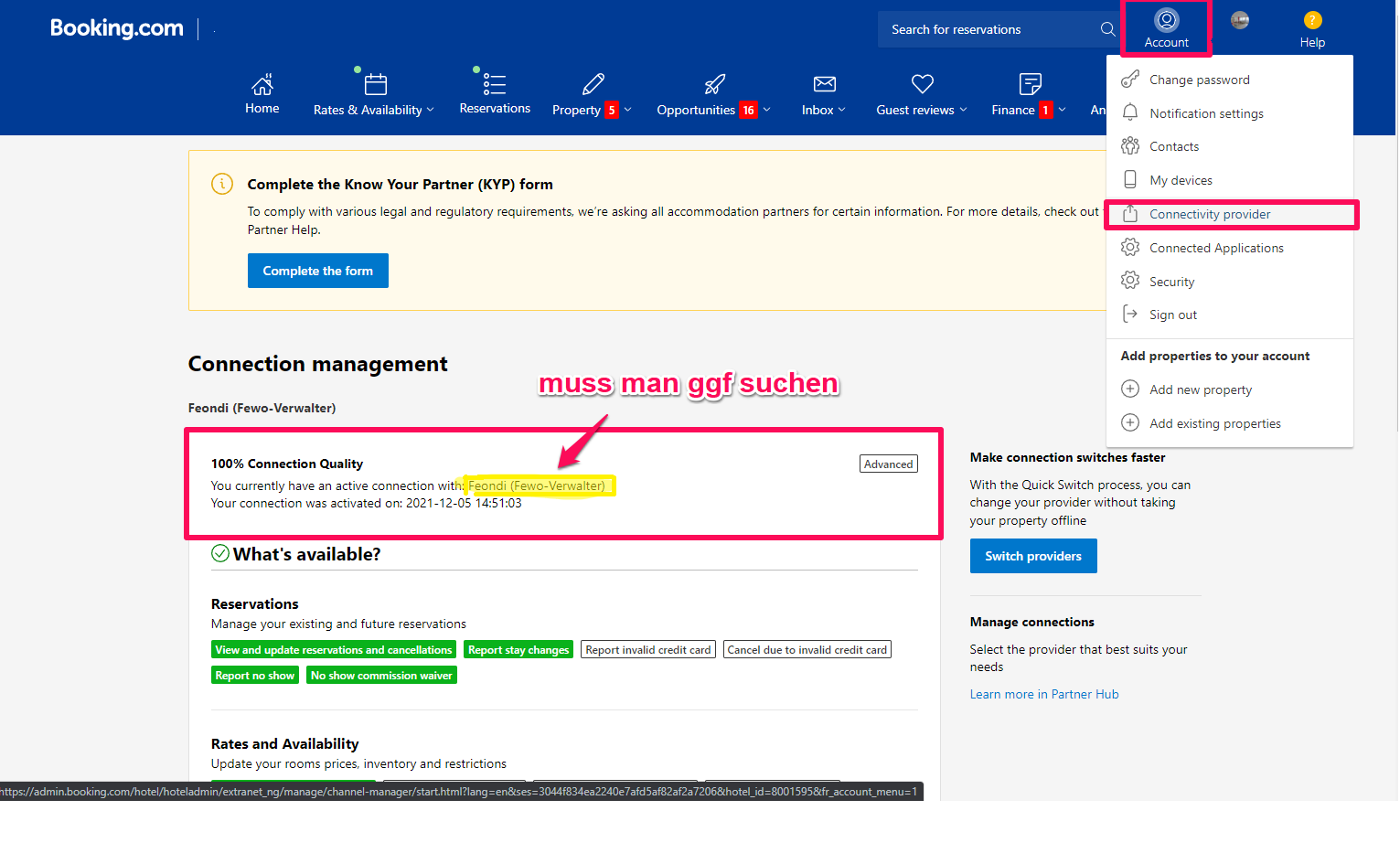Click highlighted Feondi (Fewo-Verwalter) provider name

(x=537, y=485)
